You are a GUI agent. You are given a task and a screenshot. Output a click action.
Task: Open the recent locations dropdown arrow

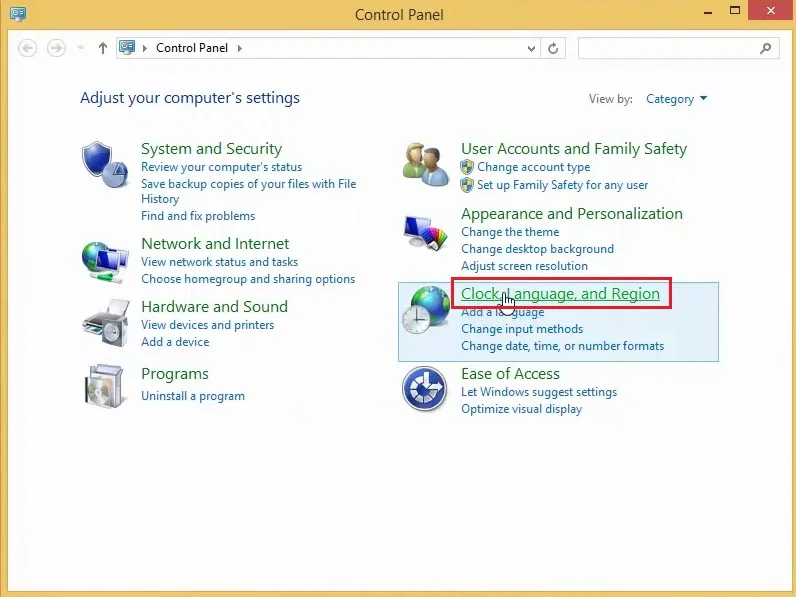(x=80, y=48)
